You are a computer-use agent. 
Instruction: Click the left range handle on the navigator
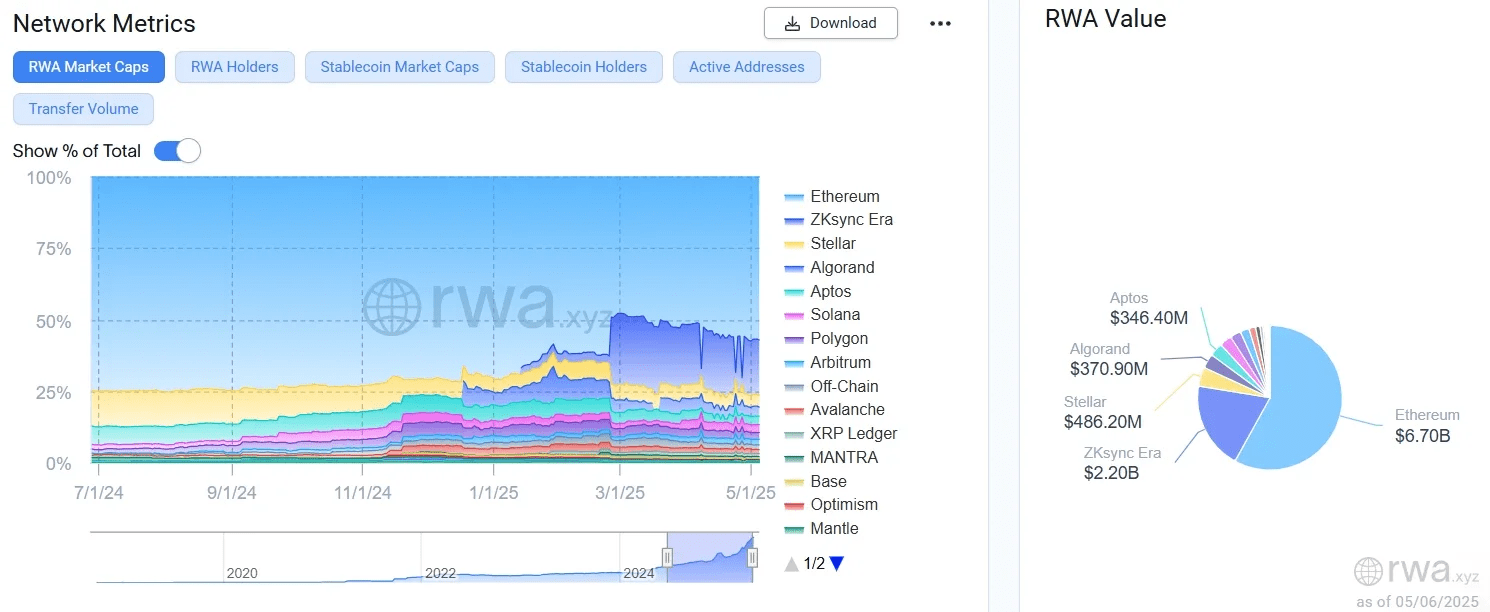pyautogui.click(x=667, y=557)
